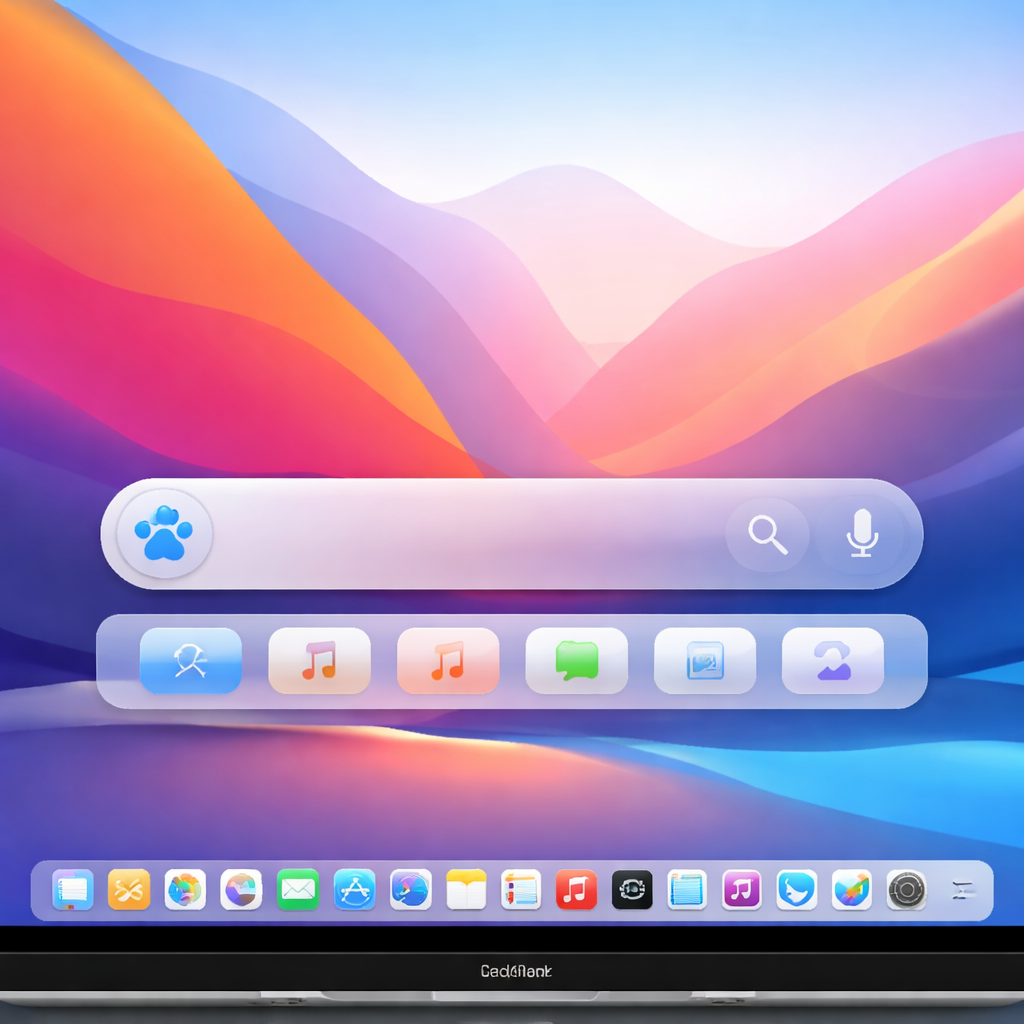Open the orange Music note suggestion
Image resolution: width=1024 pixels, height=1024 pixels.
[x=447, y=661]
